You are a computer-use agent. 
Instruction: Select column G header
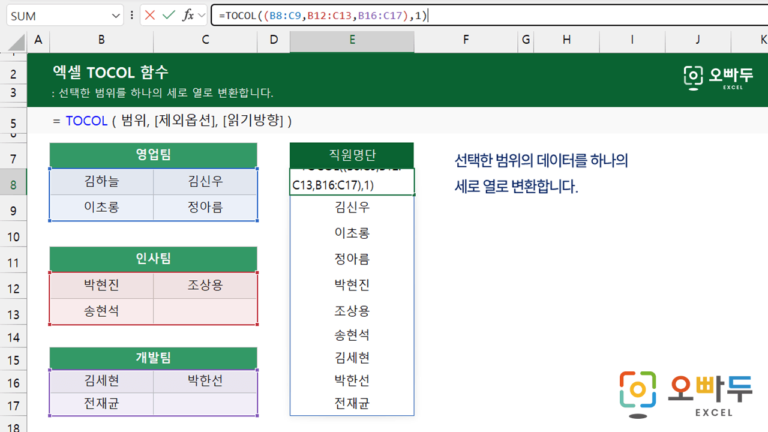pyautogui.click(x=526, y=40)
